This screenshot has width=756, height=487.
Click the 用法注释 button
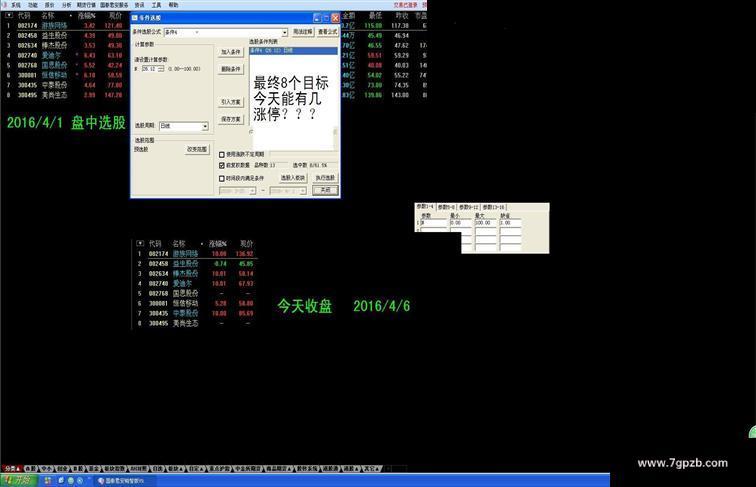(303, 32)
